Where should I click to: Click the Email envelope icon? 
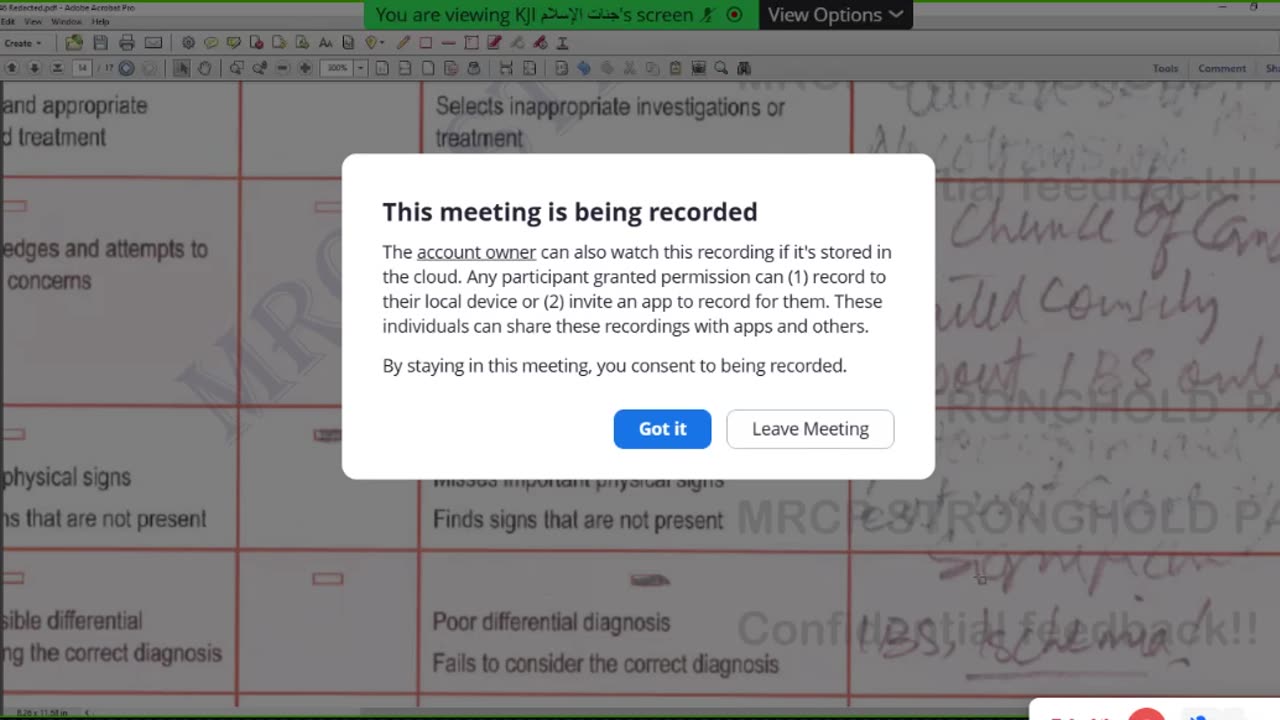153,43
